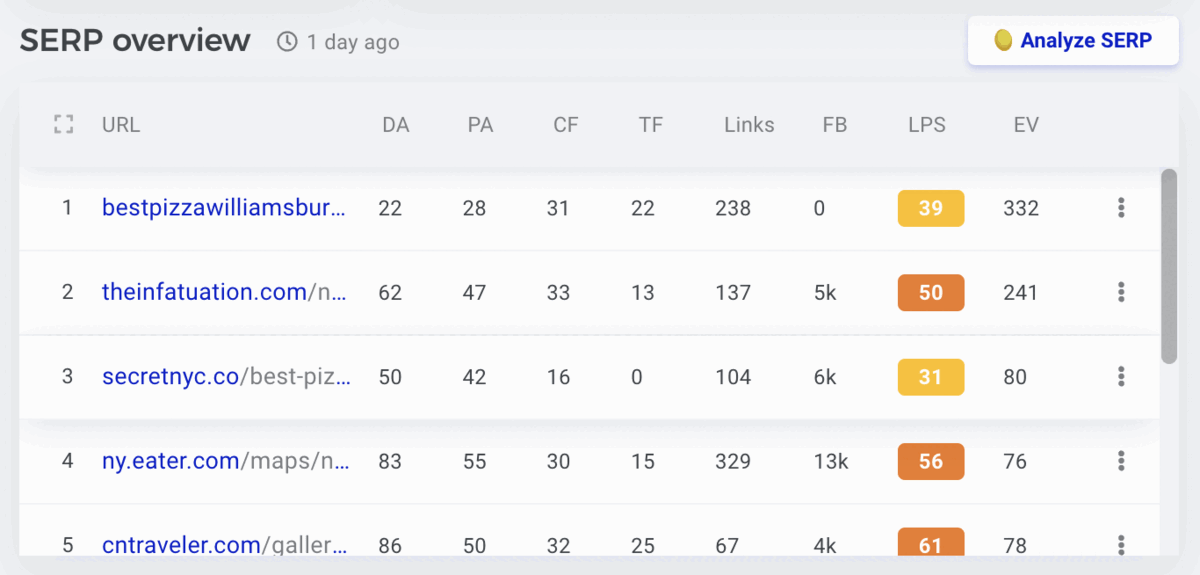Open the three-dot menu for theinfatuation.com row
Screen dimensions: 1200x575
[1121, 292]
